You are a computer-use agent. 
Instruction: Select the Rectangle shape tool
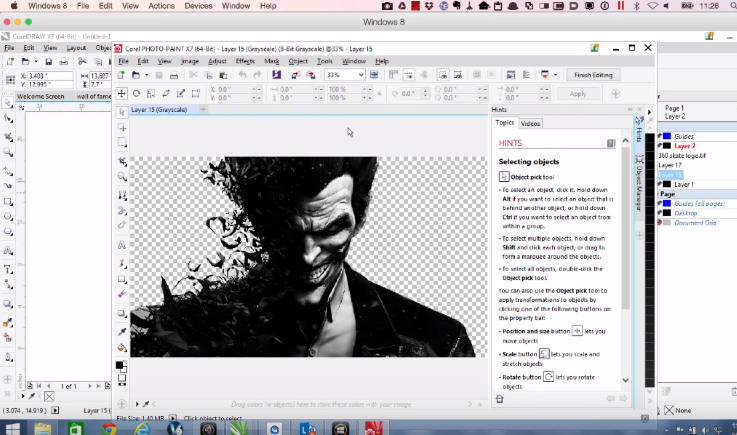[x=122, y=279]
